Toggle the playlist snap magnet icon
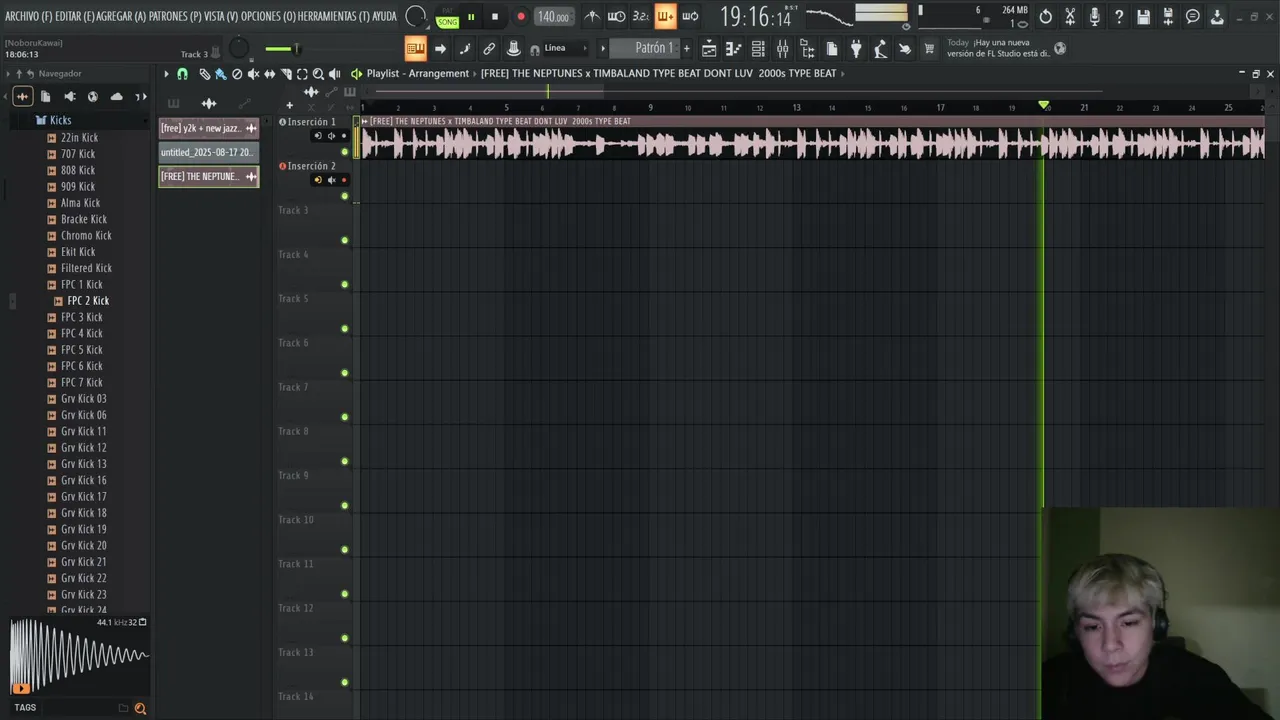This screenshot has height=720, width=1280. pyautogui.click(x=182, y=74)
